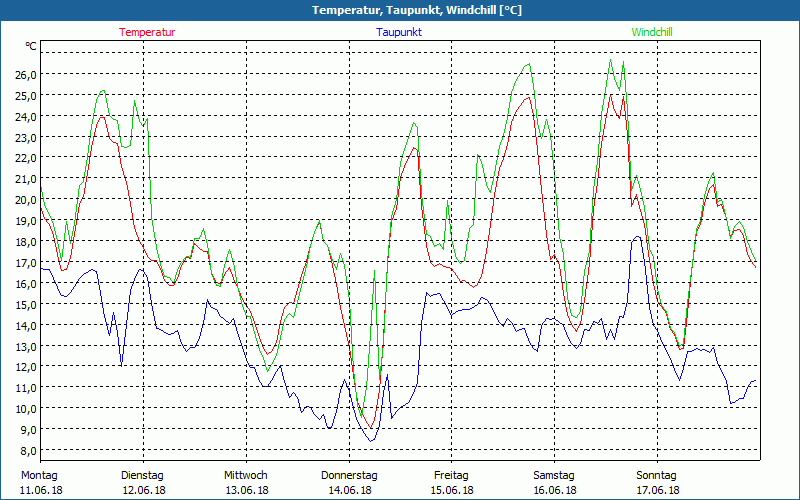Click the date 13.06.18
The width and height of the screenshot is (800, 500).
point(247,490)
